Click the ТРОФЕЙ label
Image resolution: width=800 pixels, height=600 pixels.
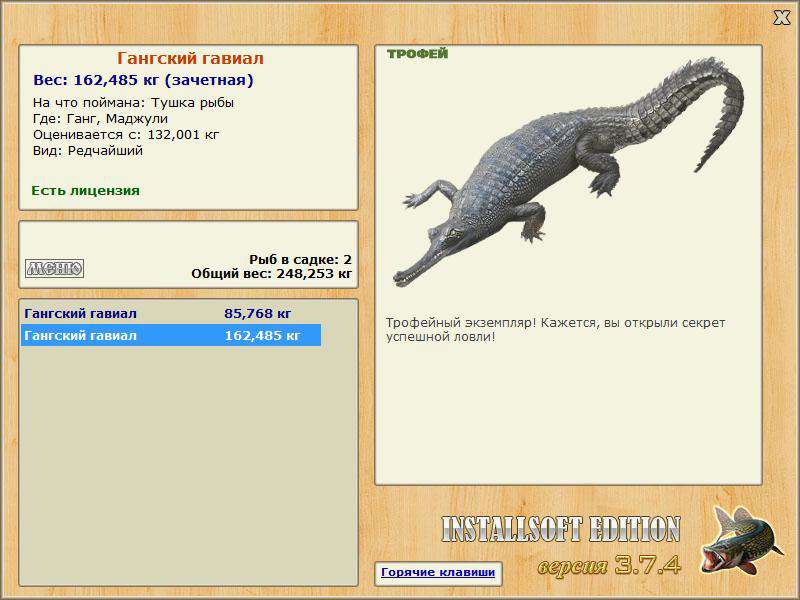pos(417,54)
